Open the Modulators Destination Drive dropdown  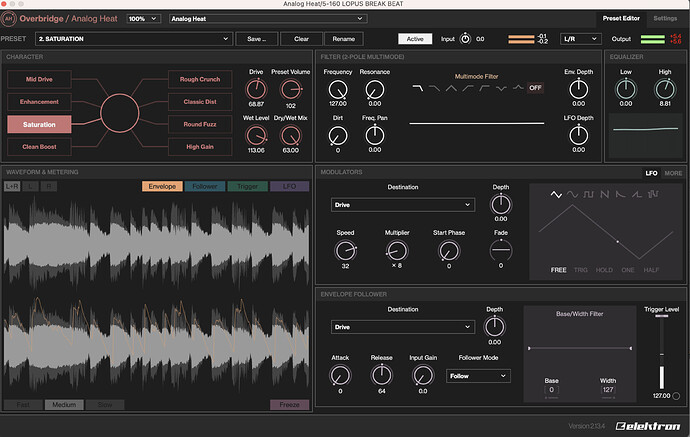point(403,205)
